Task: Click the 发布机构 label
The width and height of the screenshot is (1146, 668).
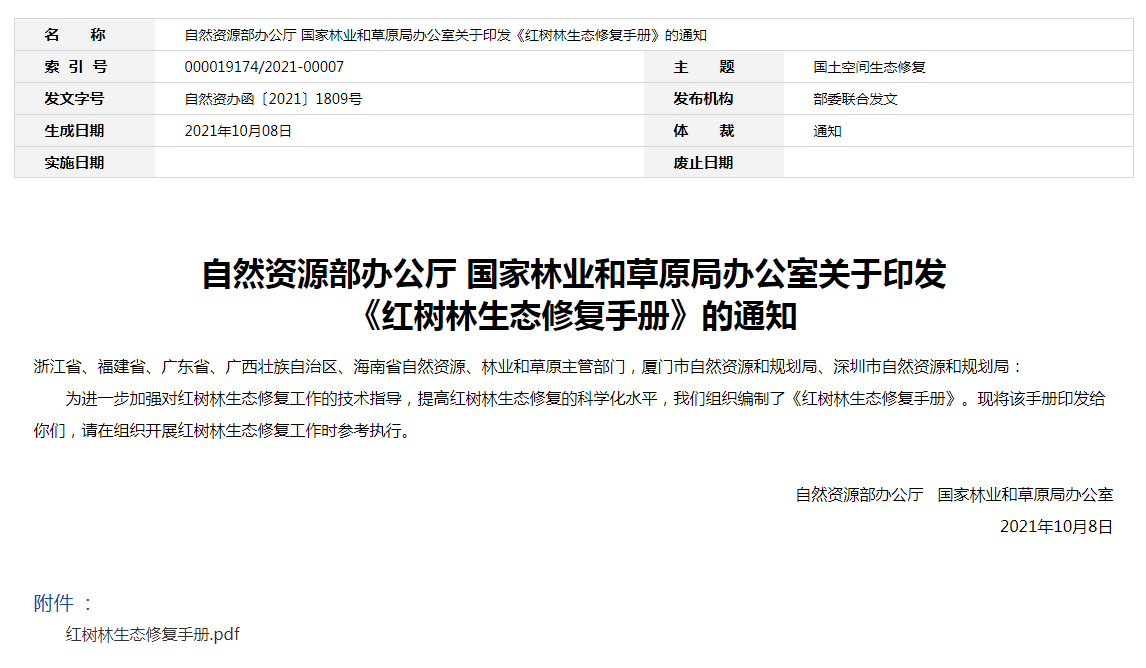Action: [x=703, y=99]
